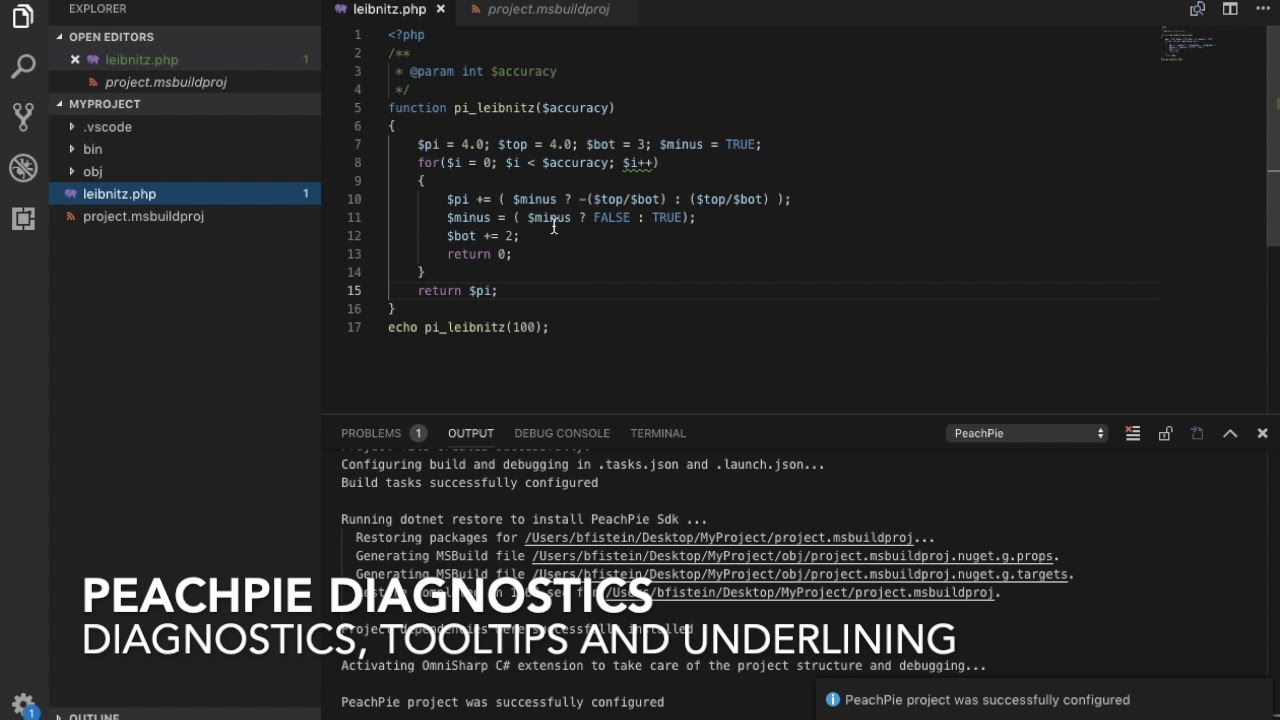Switch to the project.msbuildproj editor tab
The width and height of the screenshot is (1280, 720).
tap(548, 9)
